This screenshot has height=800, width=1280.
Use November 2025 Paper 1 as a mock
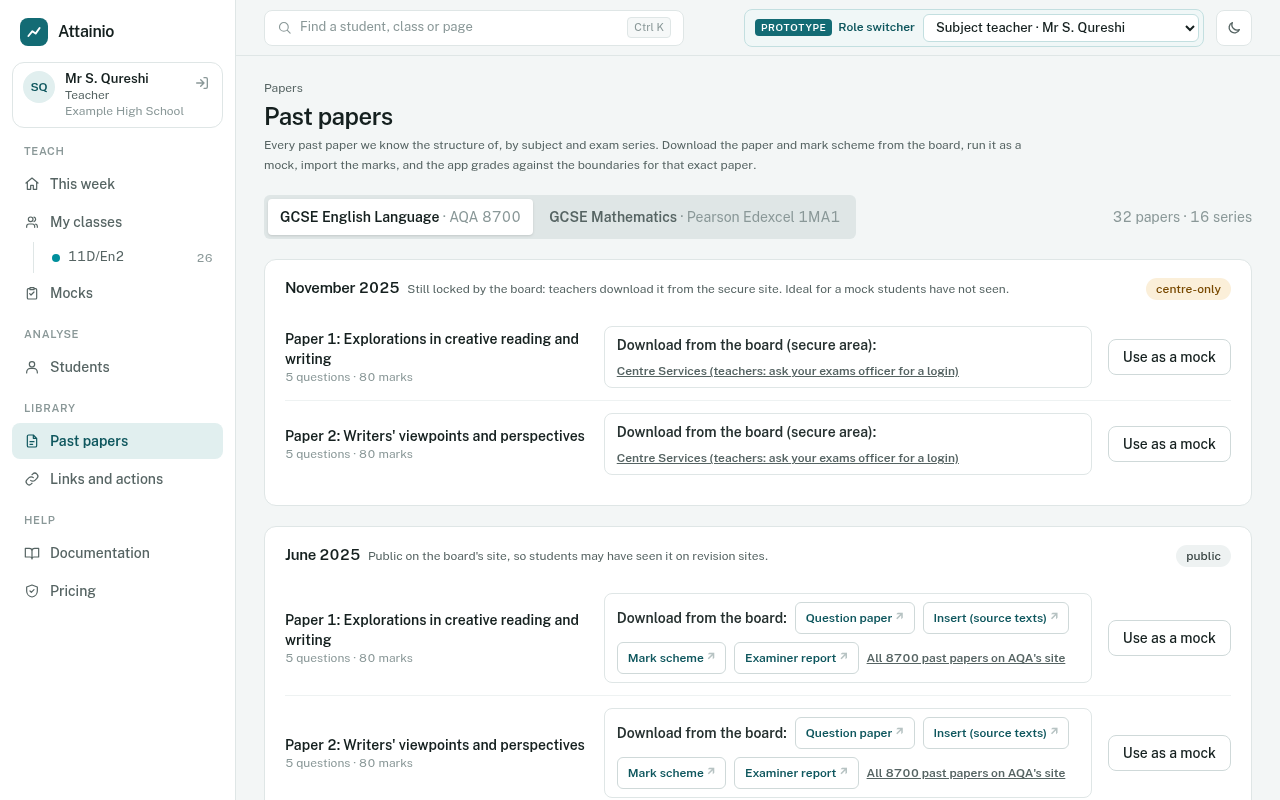coord(1169,357)
